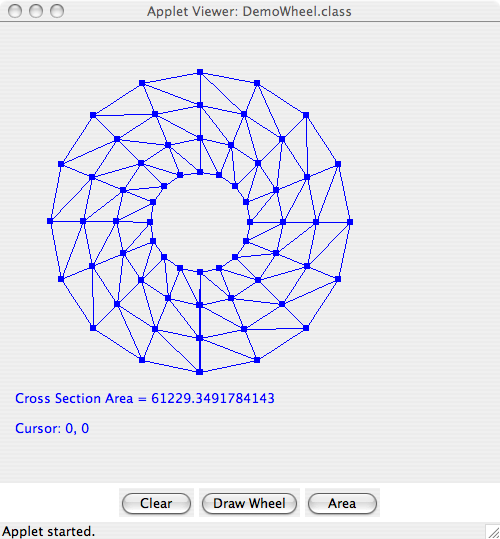Click the Clear button
500x539 pixels.
coord(156,503)
